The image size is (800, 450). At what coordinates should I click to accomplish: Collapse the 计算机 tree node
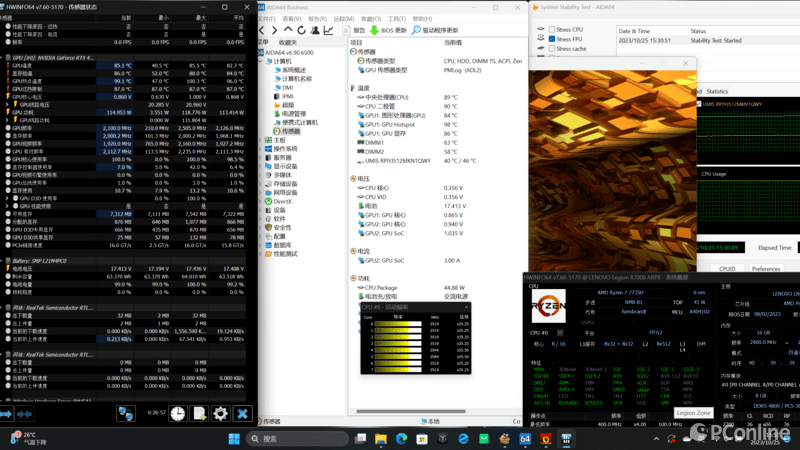point(261,61)
